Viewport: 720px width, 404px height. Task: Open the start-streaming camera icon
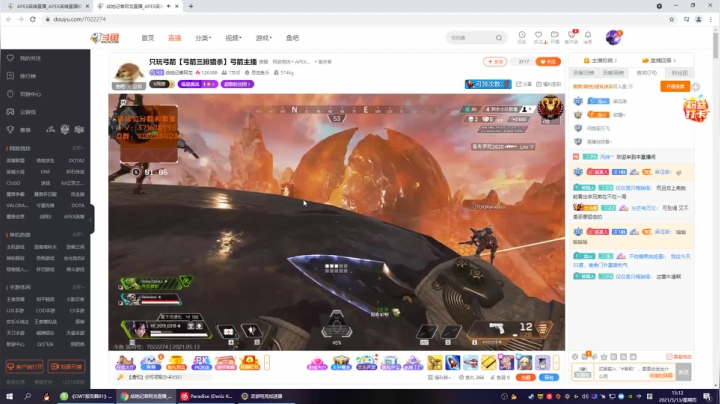pyautogui.click(x=555, y=37)
